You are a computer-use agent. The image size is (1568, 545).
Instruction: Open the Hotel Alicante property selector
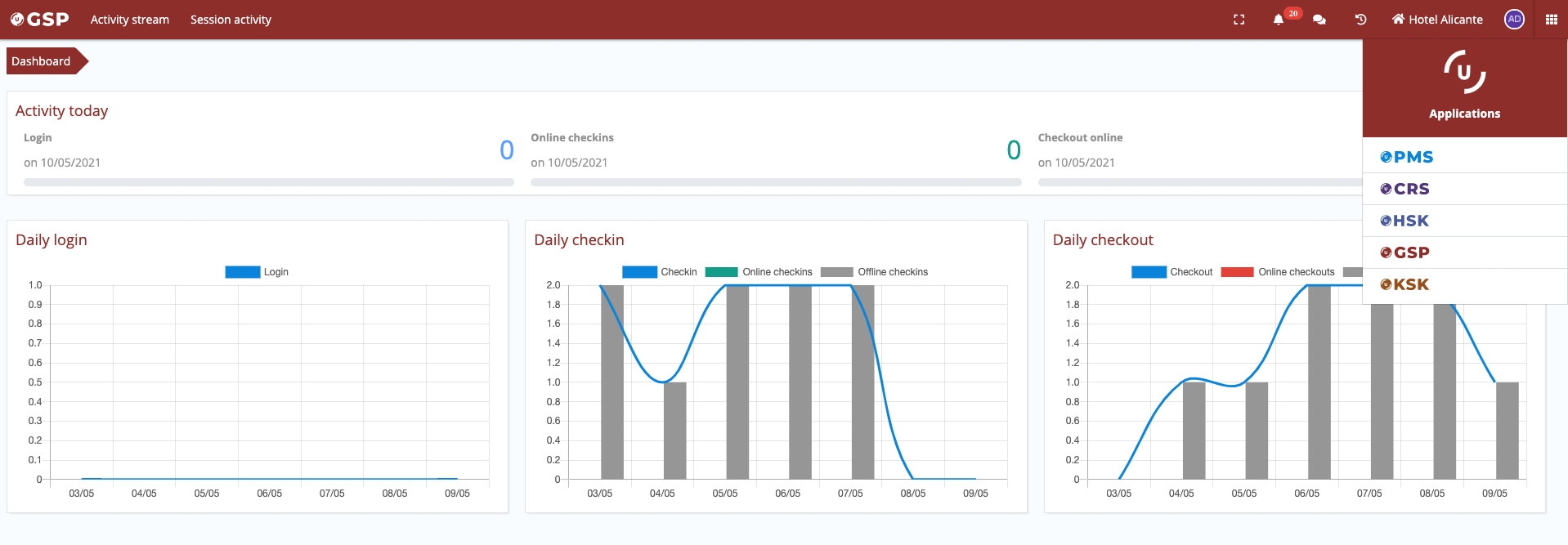tap(1437, 20)
